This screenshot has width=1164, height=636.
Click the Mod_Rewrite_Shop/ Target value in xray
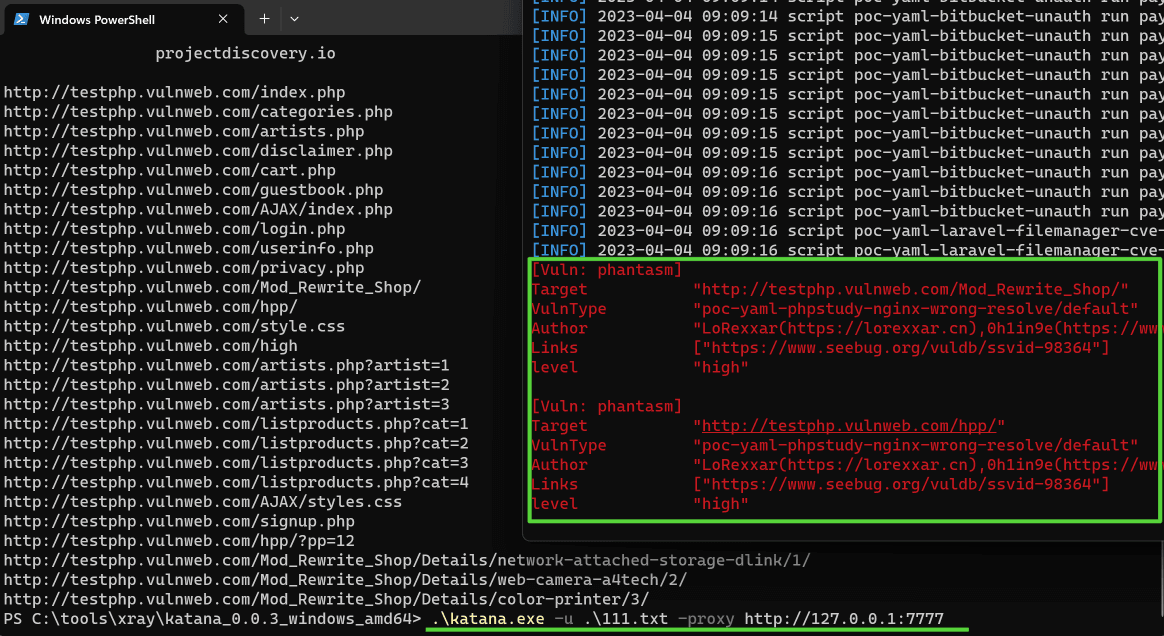910,289
